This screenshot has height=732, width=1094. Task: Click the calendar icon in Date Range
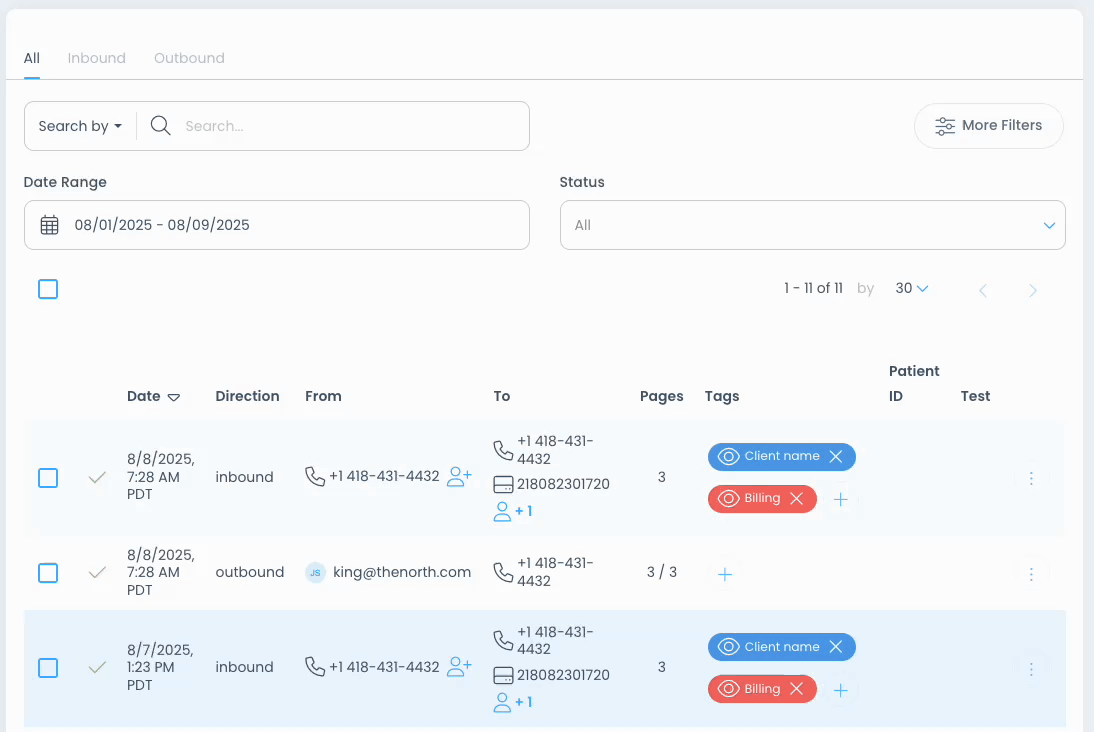49,225
